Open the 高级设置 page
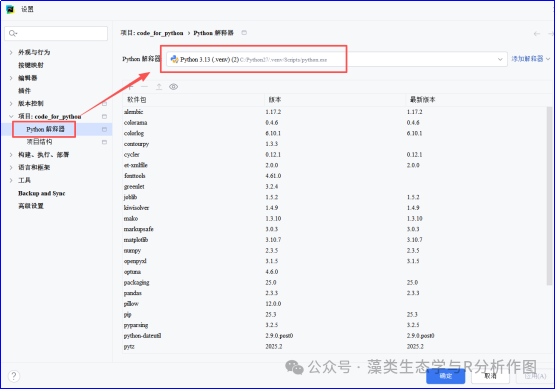Viewport: 555px width, 389px height. coord(31,206)
